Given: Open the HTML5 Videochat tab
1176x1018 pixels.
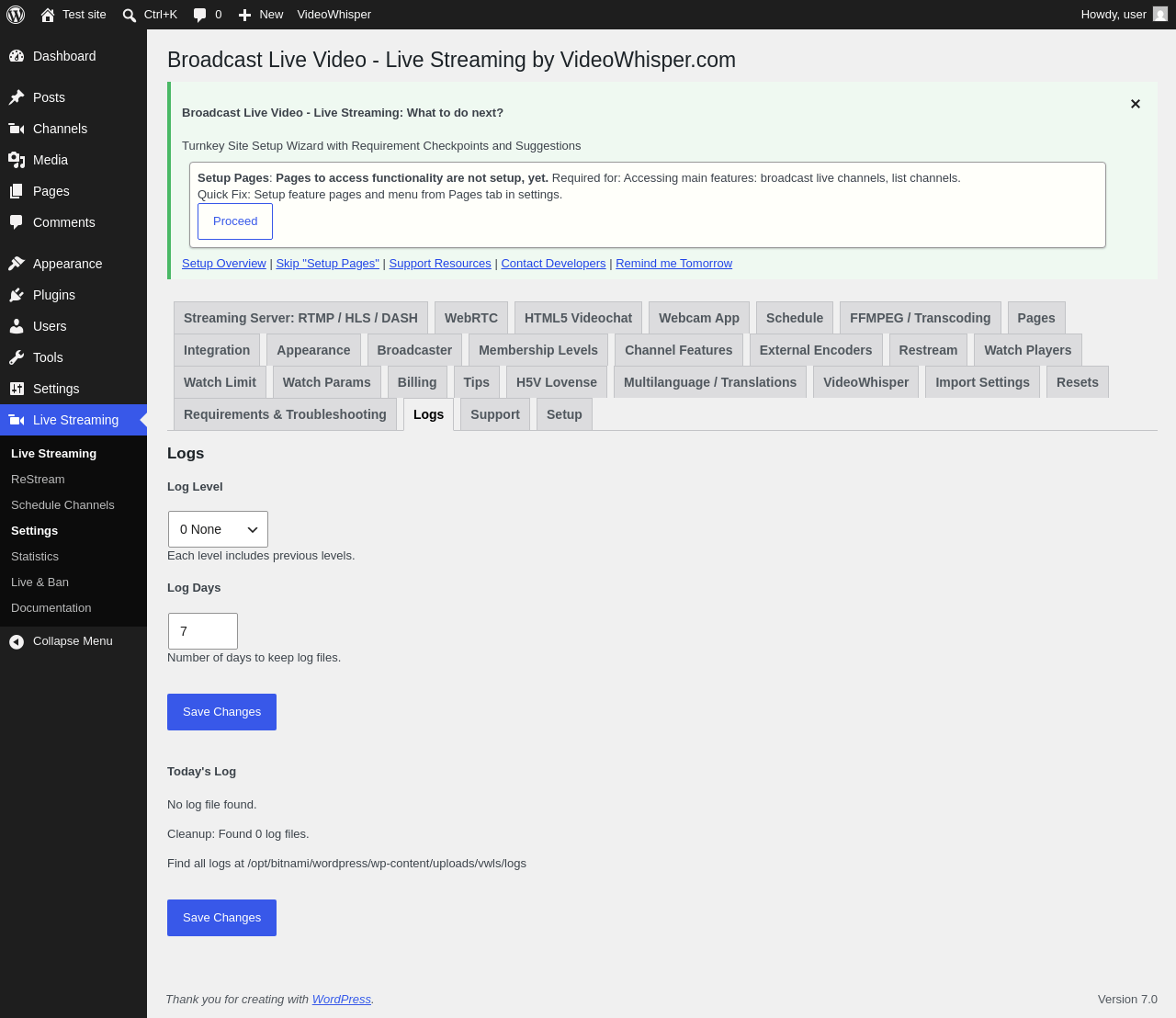Looking at the screenshot, I should click(578, 318).
